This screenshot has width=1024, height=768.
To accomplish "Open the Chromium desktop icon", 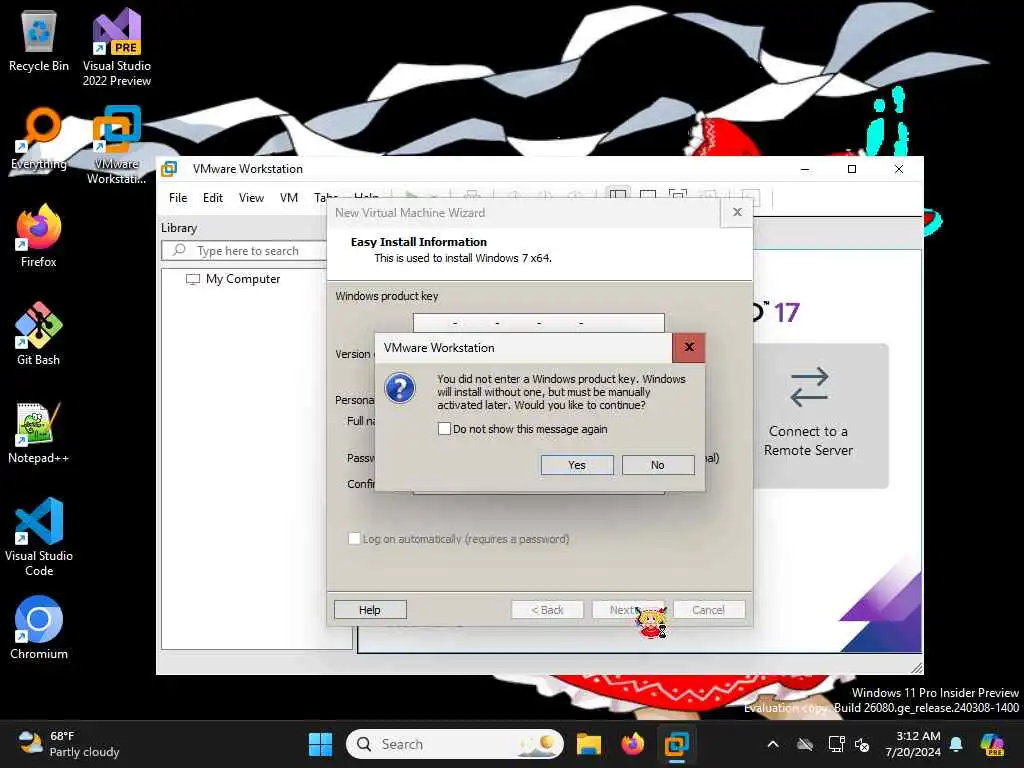I will (x=39, y=628).
